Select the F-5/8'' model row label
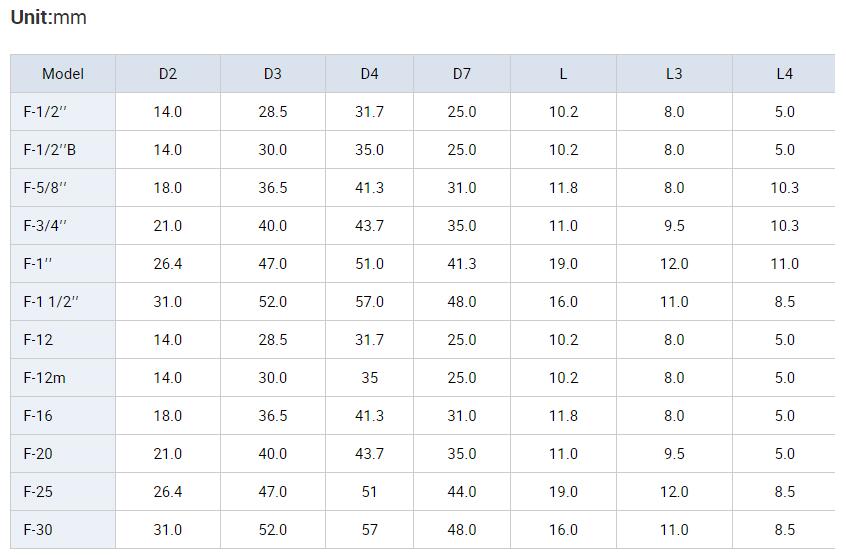This screenshot has height=557, width=846. (63, 188)
